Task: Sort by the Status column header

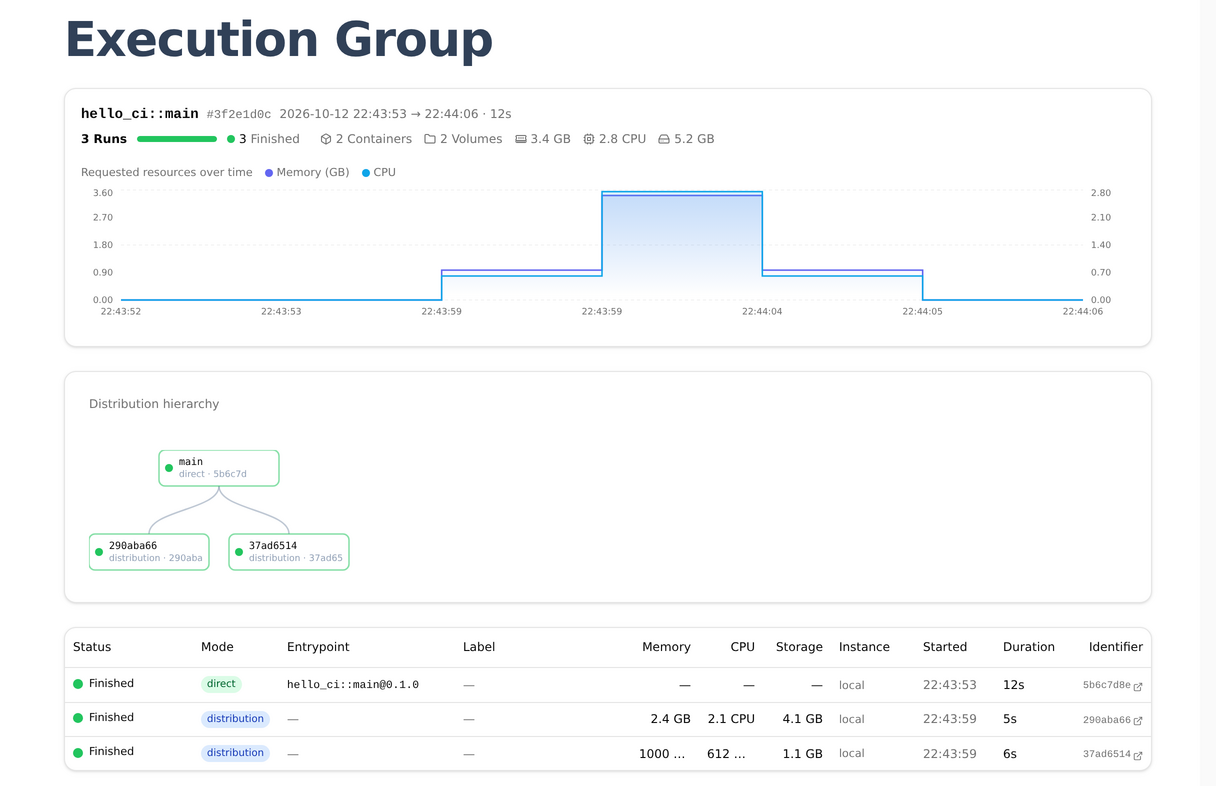Action: click(x=92, y=647)
